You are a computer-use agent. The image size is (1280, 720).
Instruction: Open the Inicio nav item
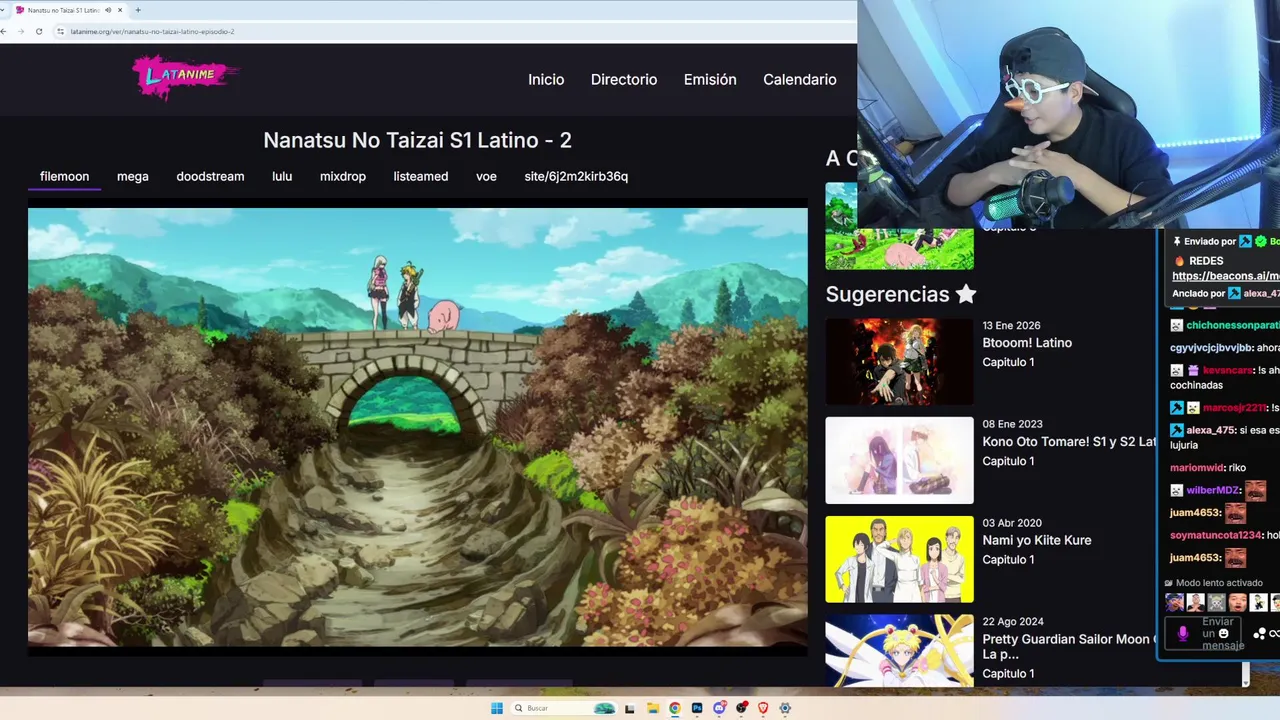pyautogui.click(x=546, y=79)
